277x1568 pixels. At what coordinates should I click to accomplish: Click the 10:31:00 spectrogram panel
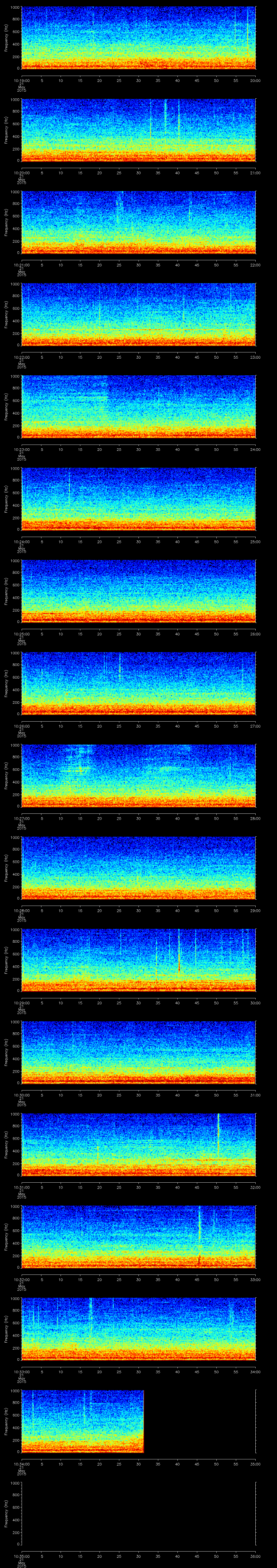point(139,1144)
